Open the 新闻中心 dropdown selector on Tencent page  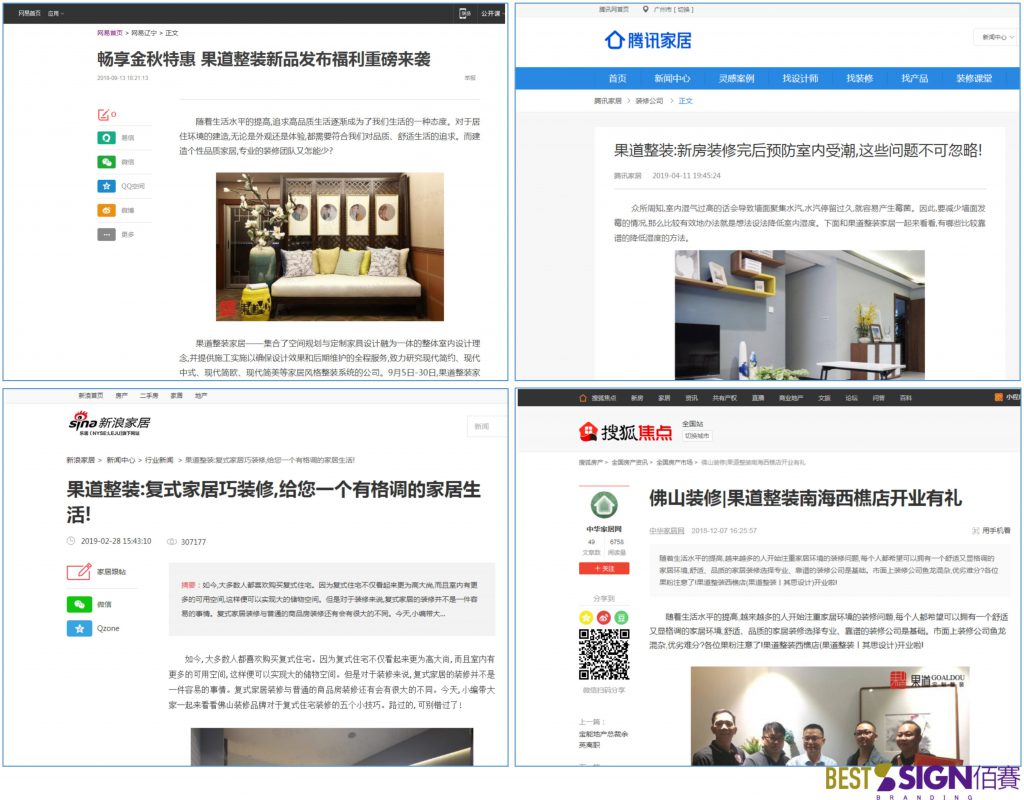997,37
